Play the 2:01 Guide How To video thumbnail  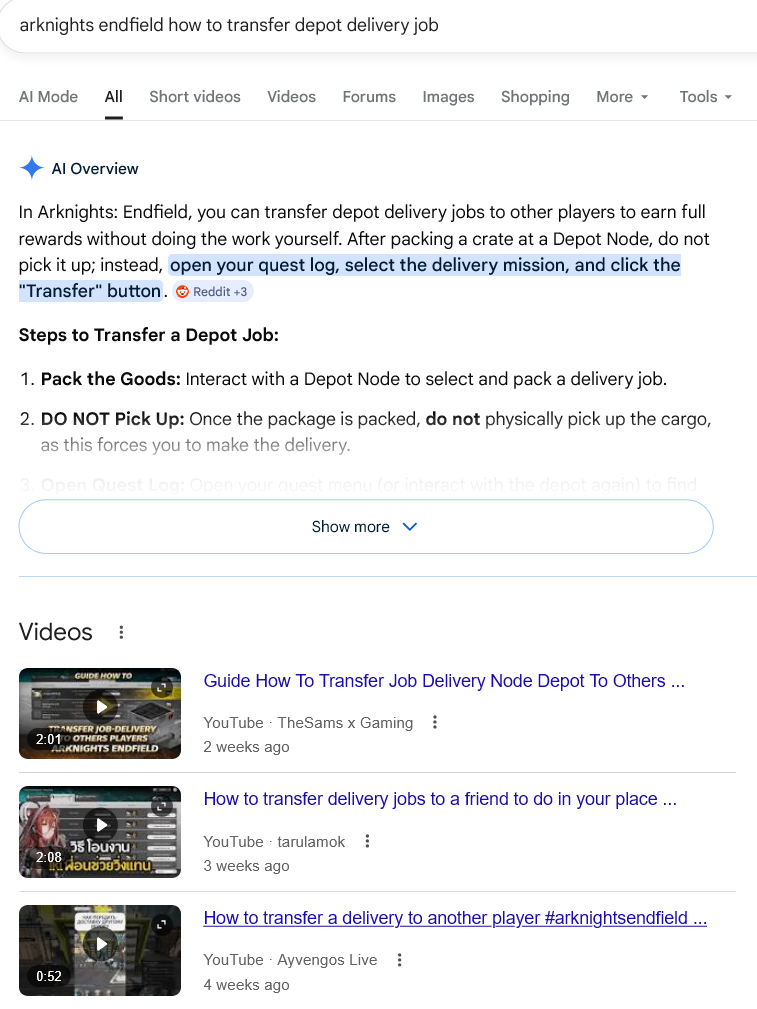pos(100,713)
